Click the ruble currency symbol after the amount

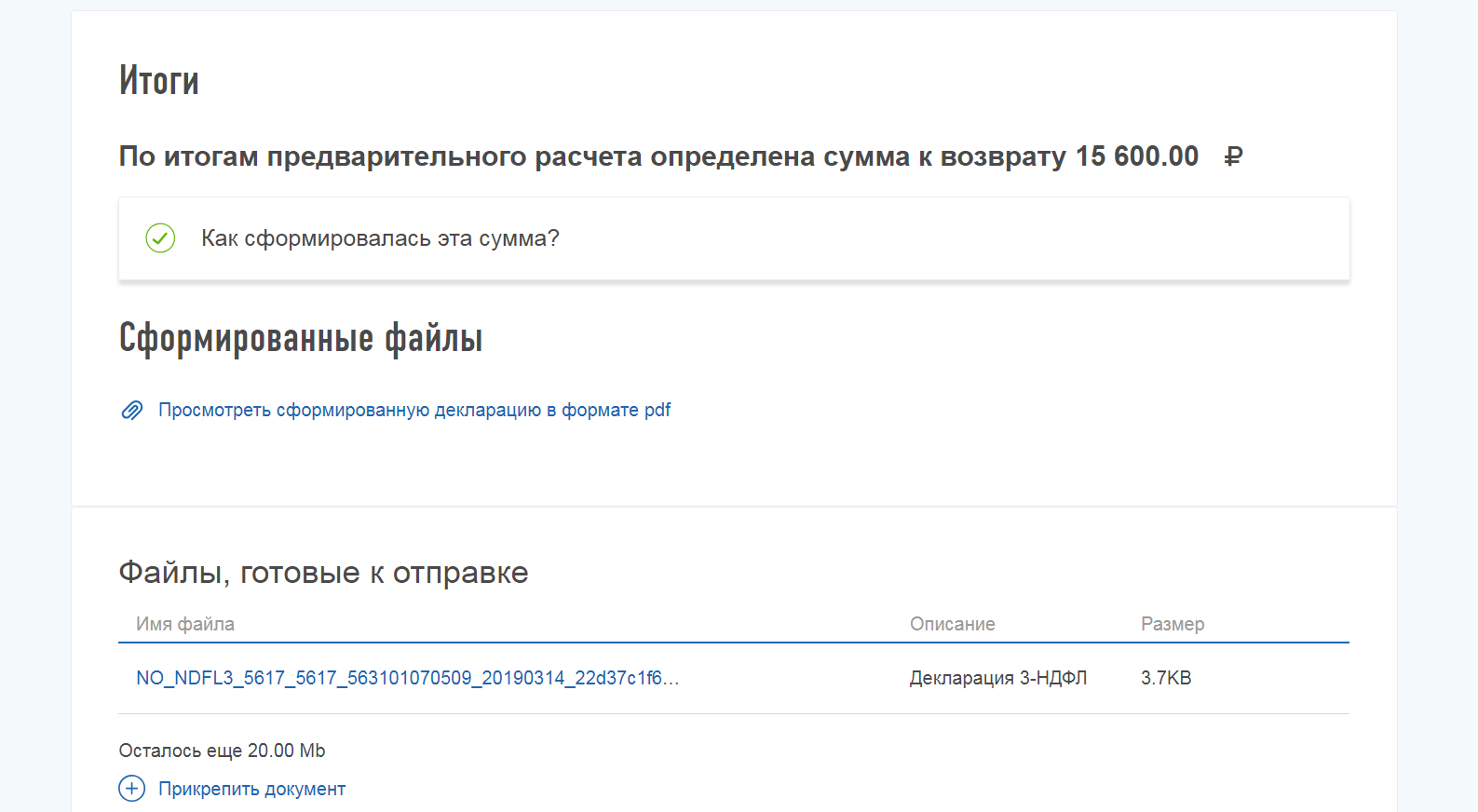coord(1233,156)
